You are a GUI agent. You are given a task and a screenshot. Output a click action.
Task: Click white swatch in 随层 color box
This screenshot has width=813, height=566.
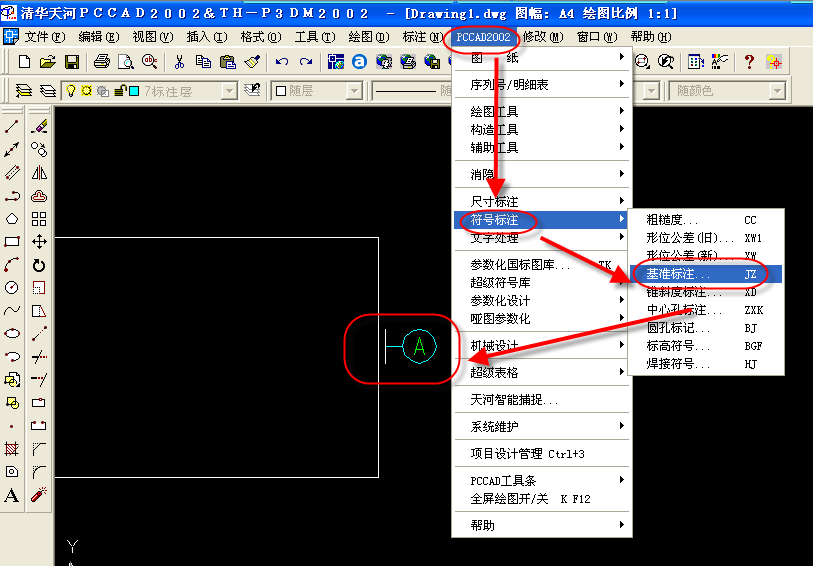pos(281,91)
